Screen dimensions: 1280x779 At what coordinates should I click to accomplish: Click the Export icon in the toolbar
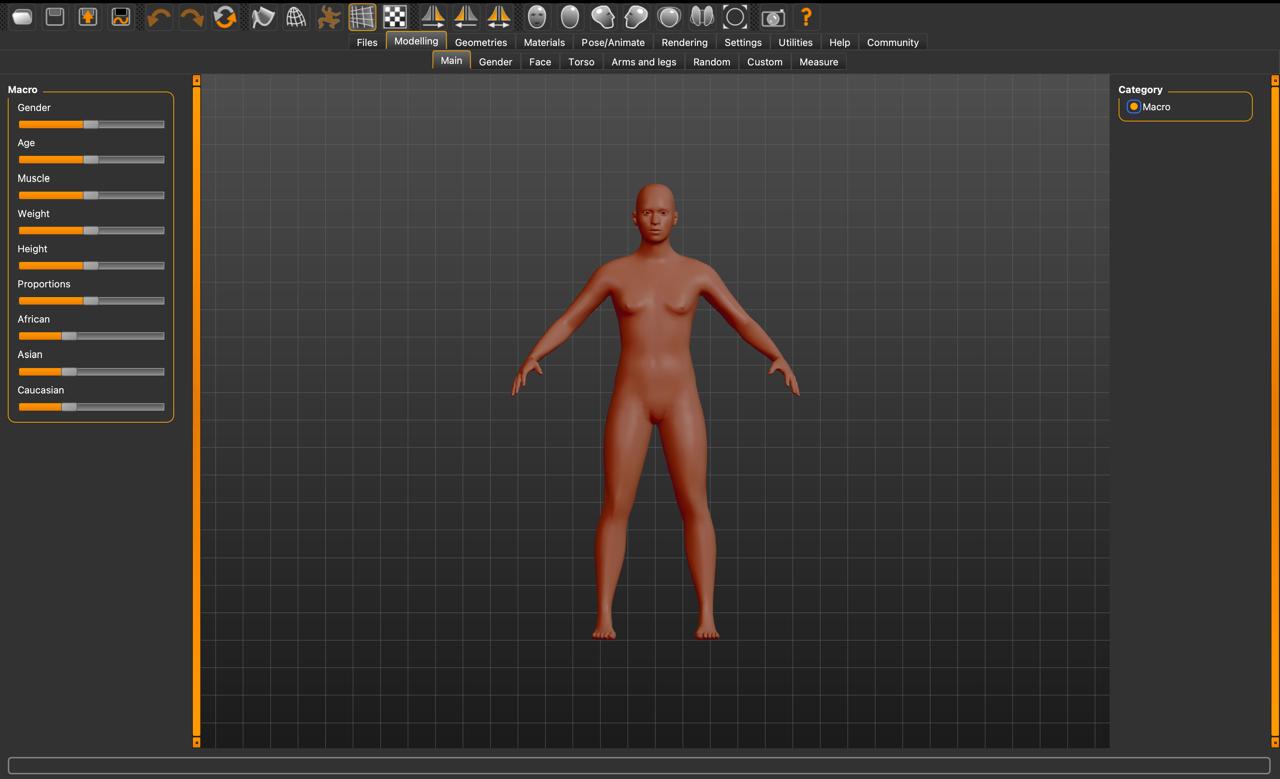(121, 17)
